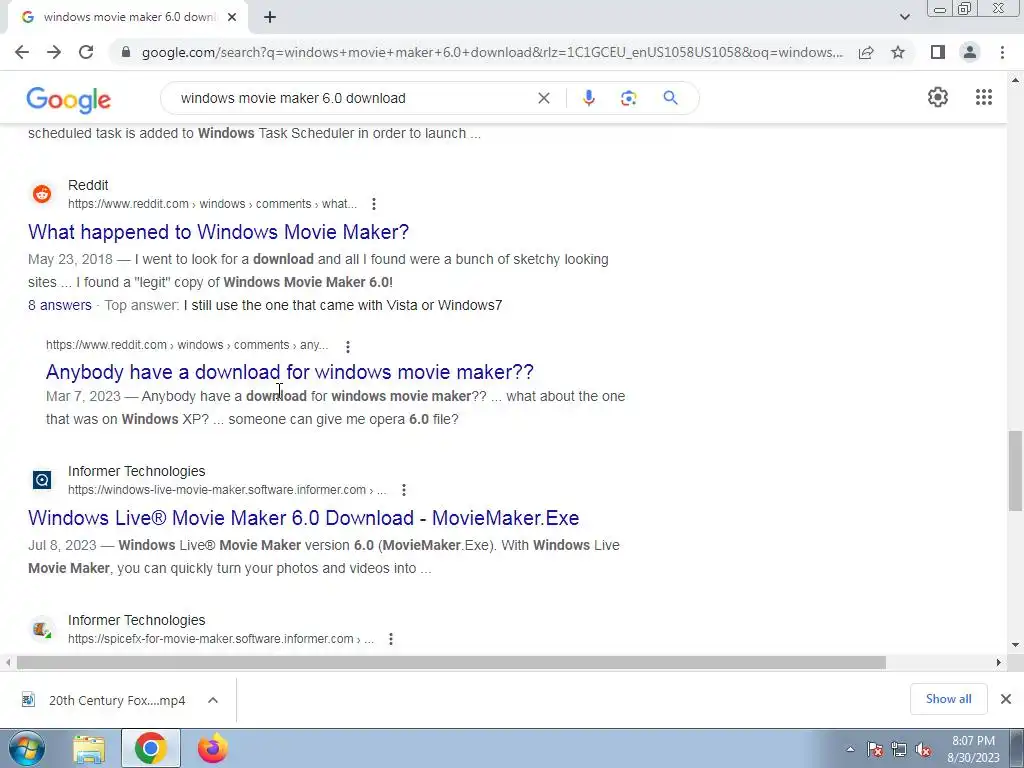
Task: Open more options for second Reddit result
Action: (347, 346)
